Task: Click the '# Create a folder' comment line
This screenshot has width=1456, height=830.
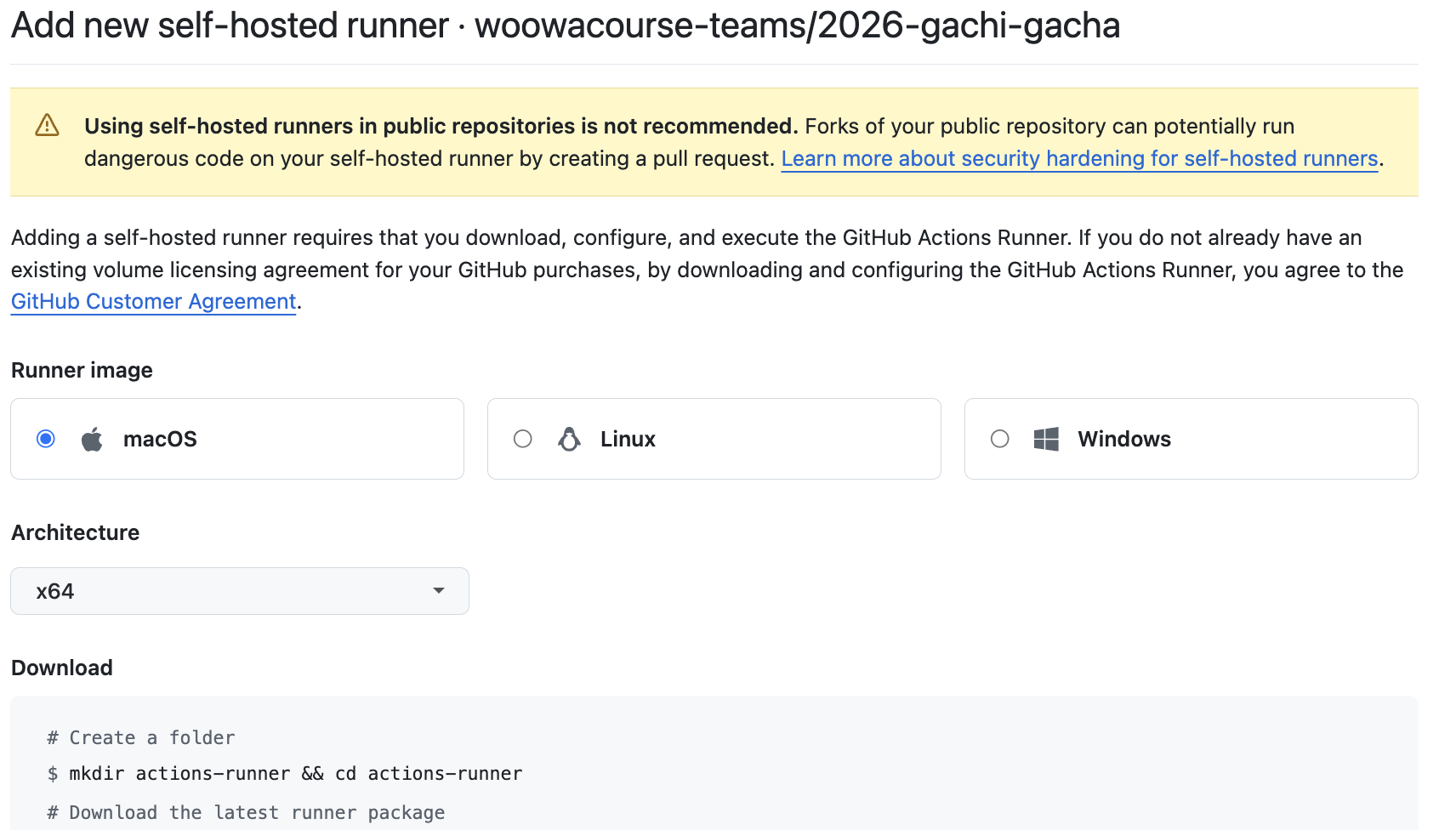Action: 141,737
